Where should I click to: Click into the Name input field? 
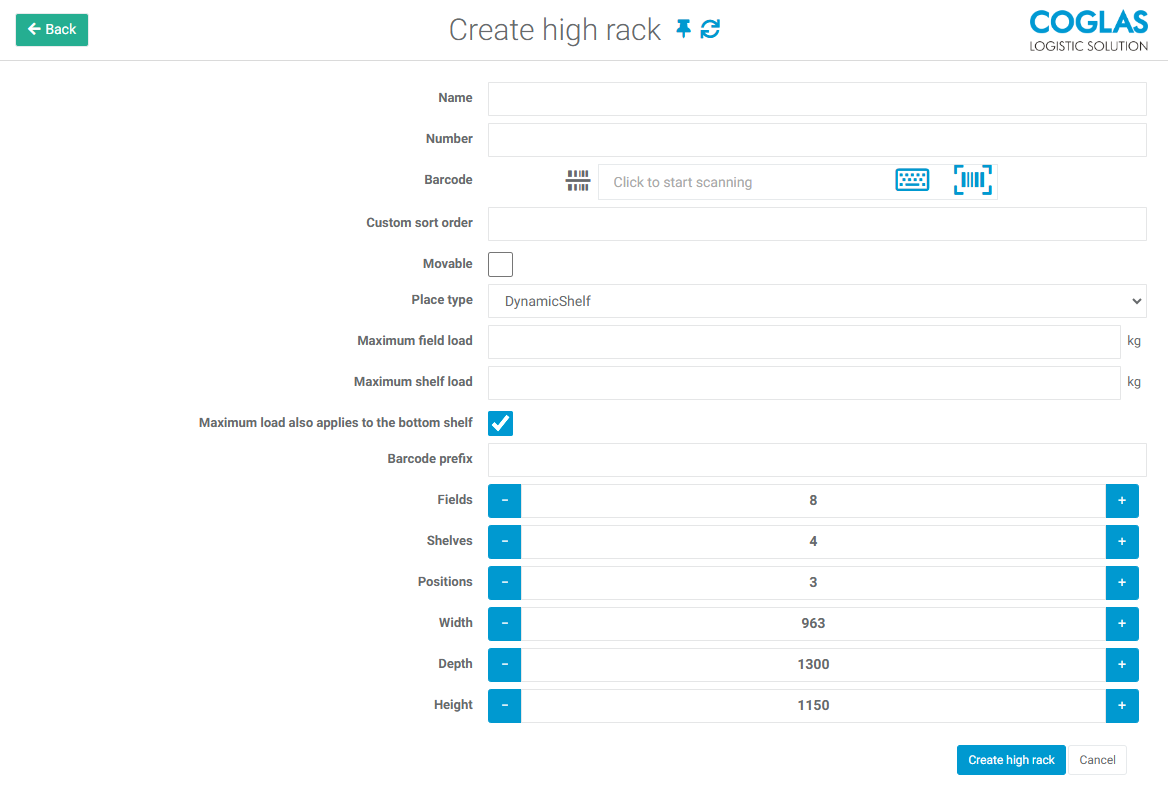tap(816, 99)
